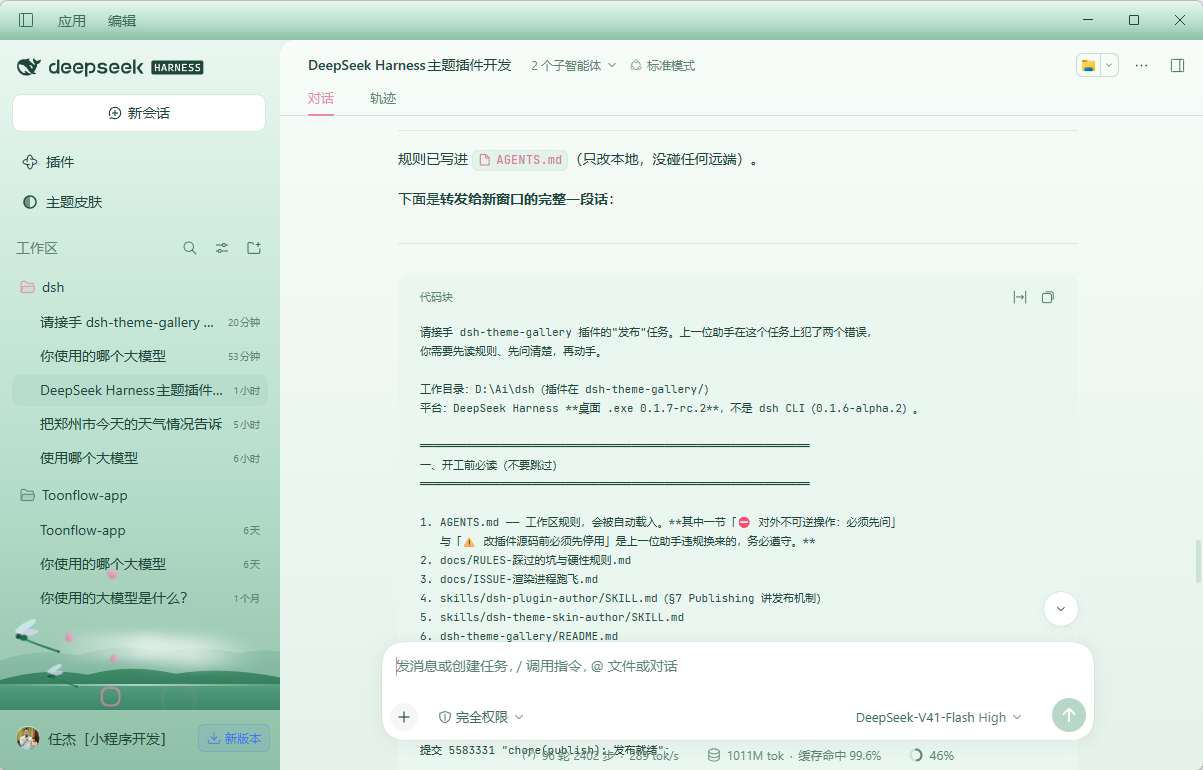Viewport: 1203px width, 770px height.
Task: Click the chat scrollbar thumb
Action: pyautogui.click(x=1198, y=561)
